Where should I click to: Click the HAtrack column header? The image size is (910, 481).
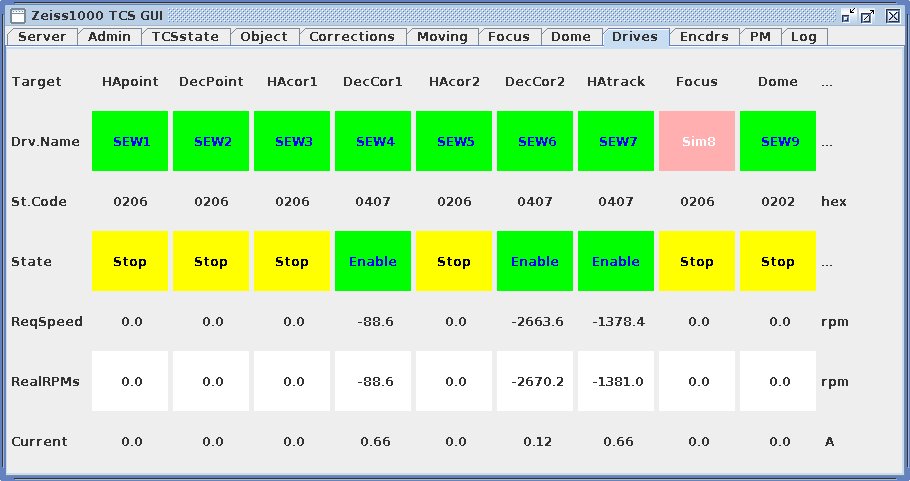pos(616,82)
